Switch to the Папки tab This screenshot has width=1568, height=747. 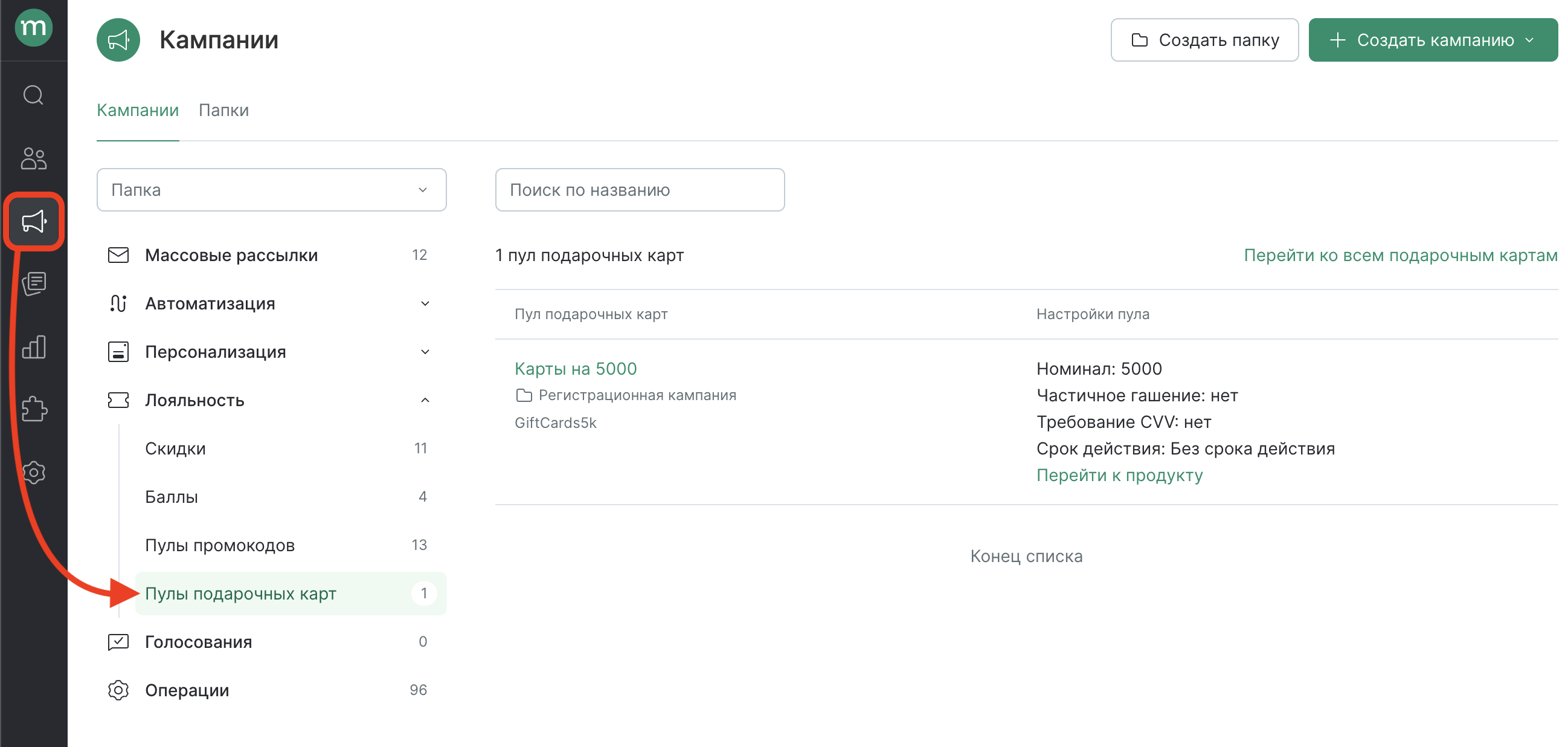pos(223,110)
